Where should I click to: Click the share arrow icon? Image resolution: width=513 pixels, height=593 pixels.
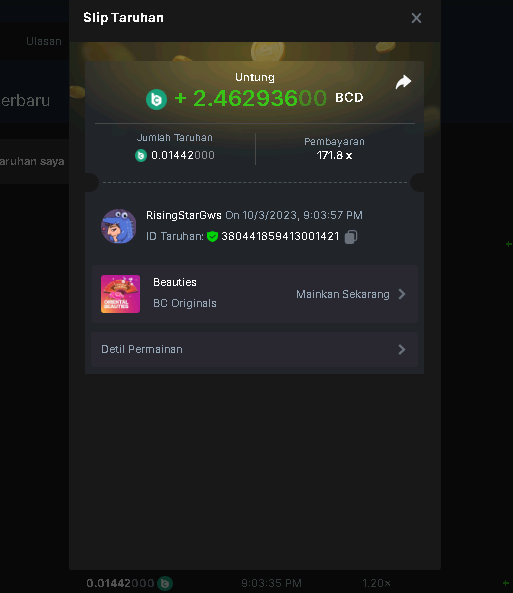click(x=403, y=82)
